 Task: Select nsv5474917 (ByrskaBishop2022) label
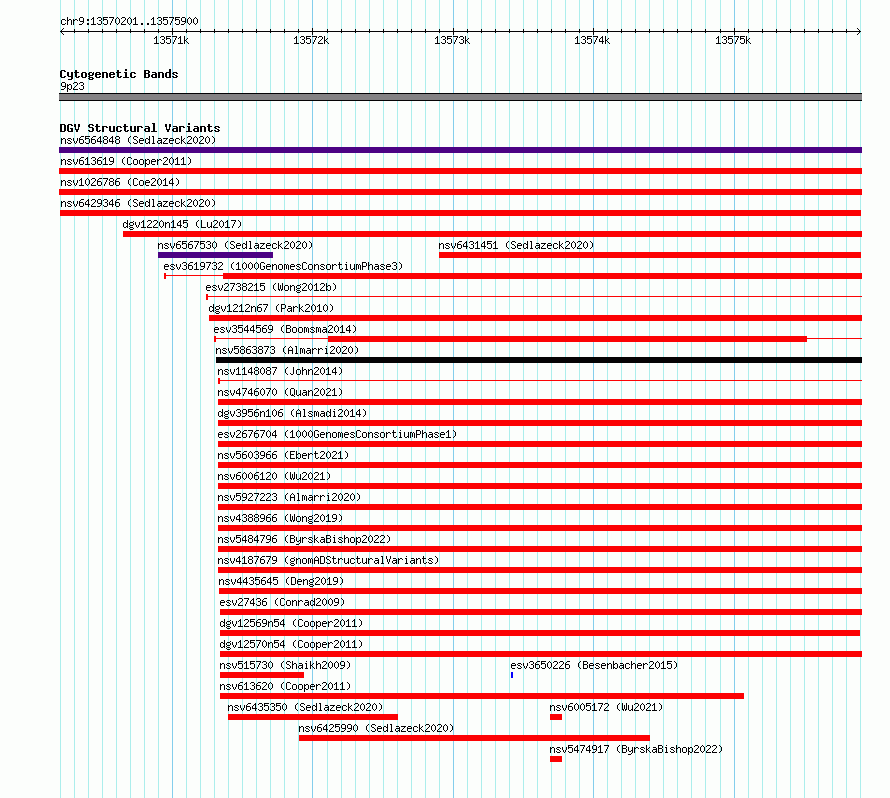click(636, 749)
